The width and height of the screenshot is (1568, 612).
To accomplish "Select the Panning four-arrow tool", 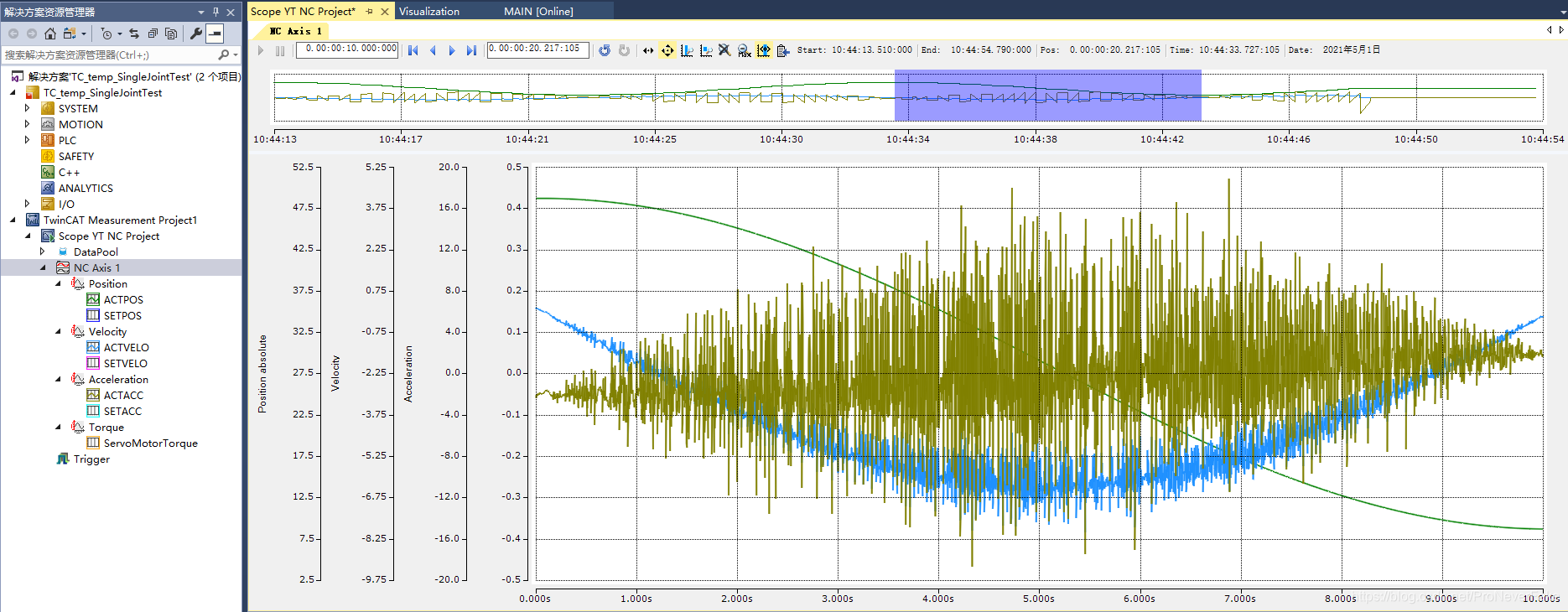I will tap(667, 50).
